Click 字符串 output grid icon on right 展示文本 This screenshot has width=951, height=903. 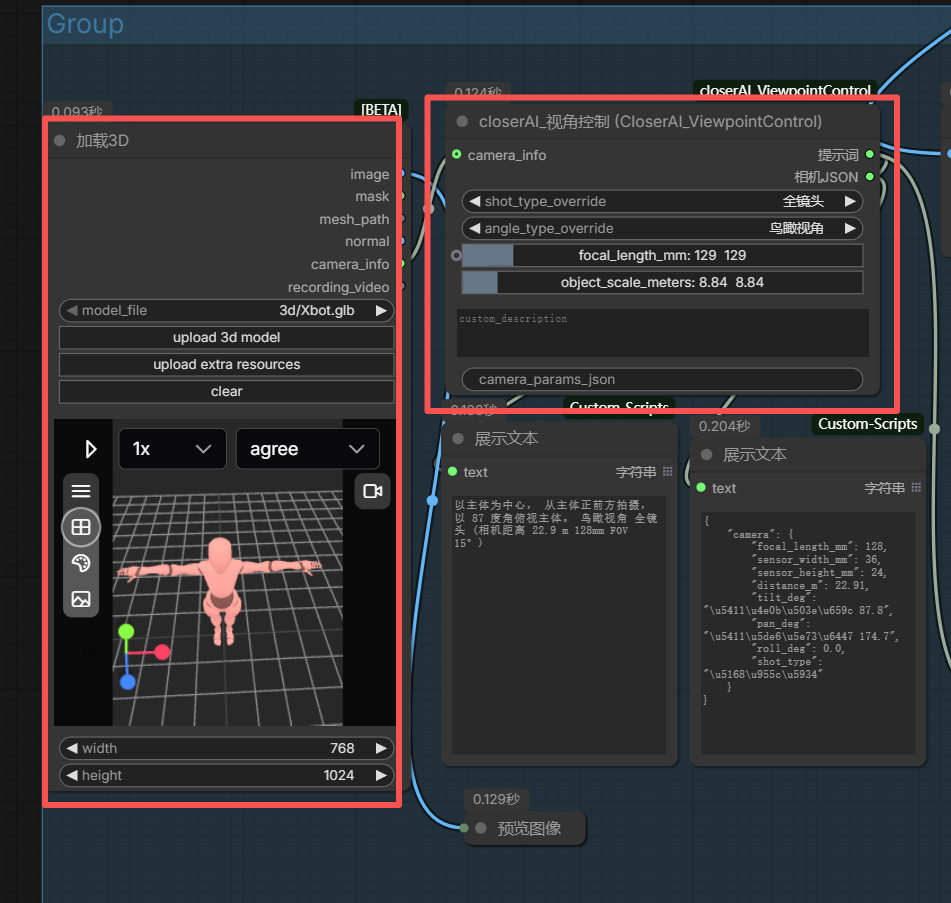[x=916, y=488]
